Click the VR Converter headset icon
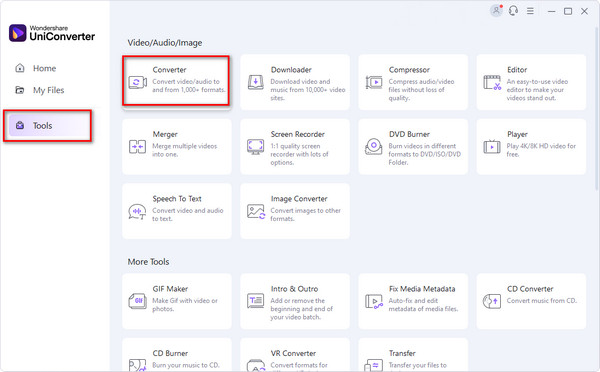The height and width of the screenshot is (372, 600). 256,365
